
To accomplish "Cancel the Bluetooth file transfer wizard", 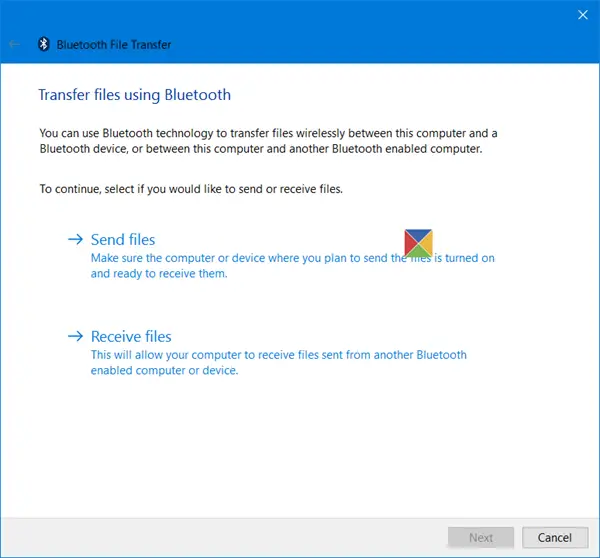I will click(x=555, y=538).
